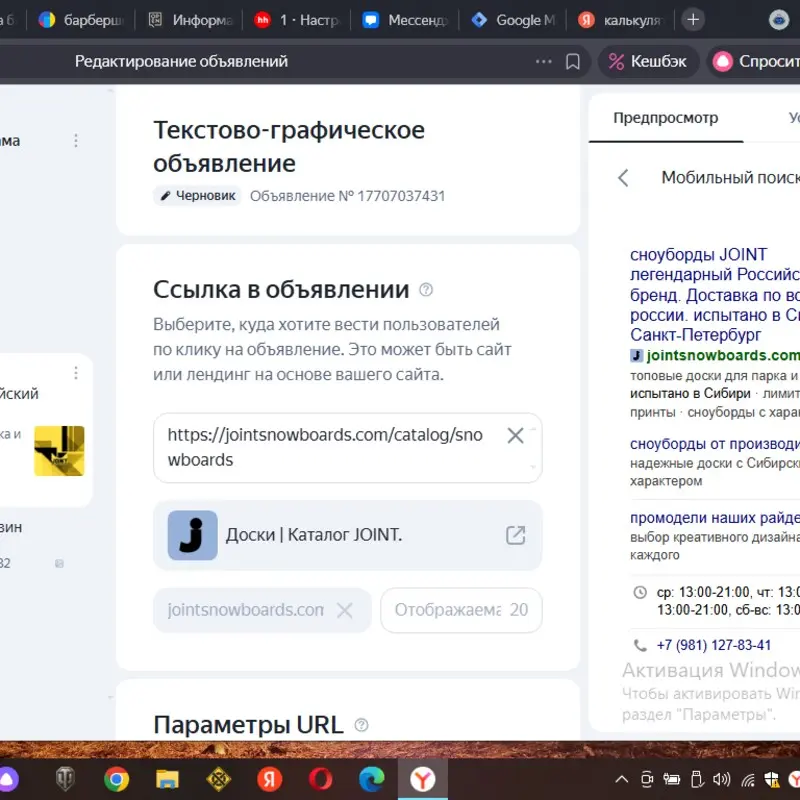Switch to the калькулятор browser tab
The height and width of the screenshot is (800, 800).
click(621, 20)
